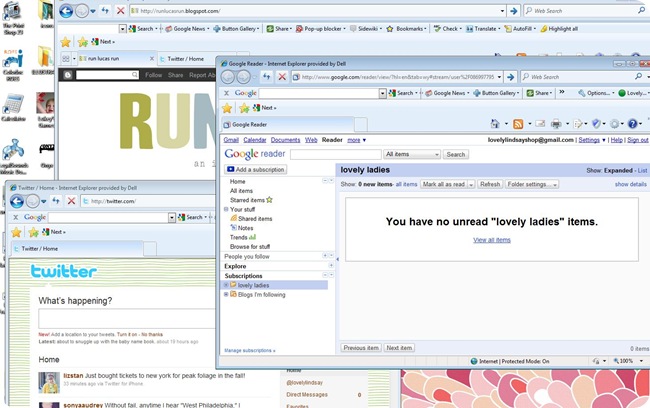The image size is (650, 408).
Task: Open Share dropdown in Reader Google toolbar
Action: tap(539, 93)
